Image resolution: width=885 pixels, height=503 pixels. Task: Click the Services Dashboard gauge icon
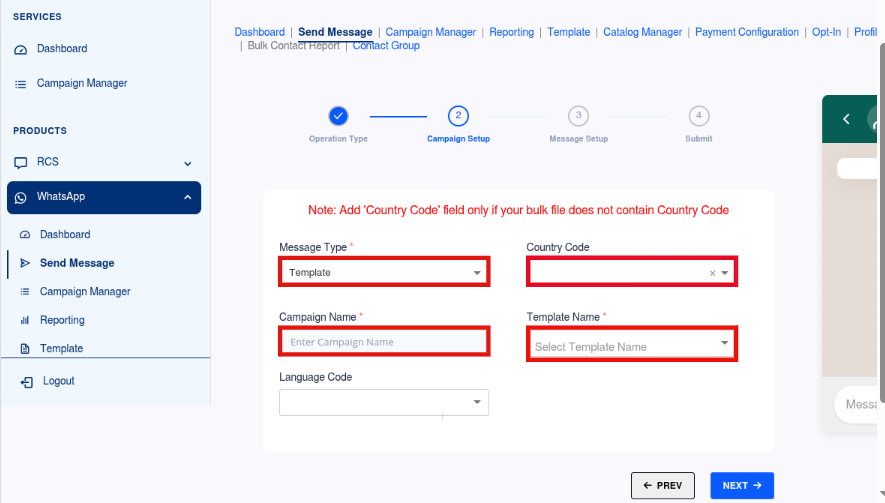coord(20,50)
